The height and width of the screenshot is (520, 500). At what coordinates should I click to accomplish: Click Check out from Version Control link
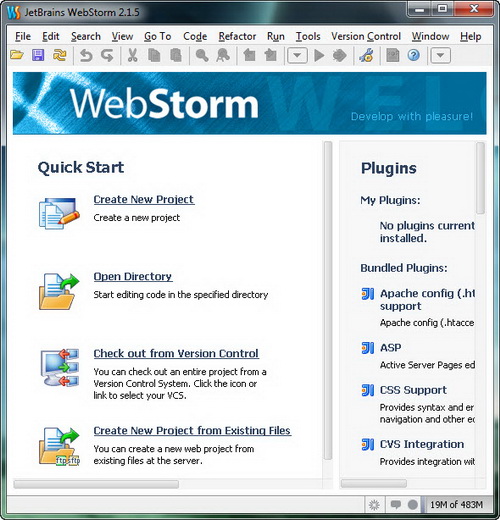point(176,353)
